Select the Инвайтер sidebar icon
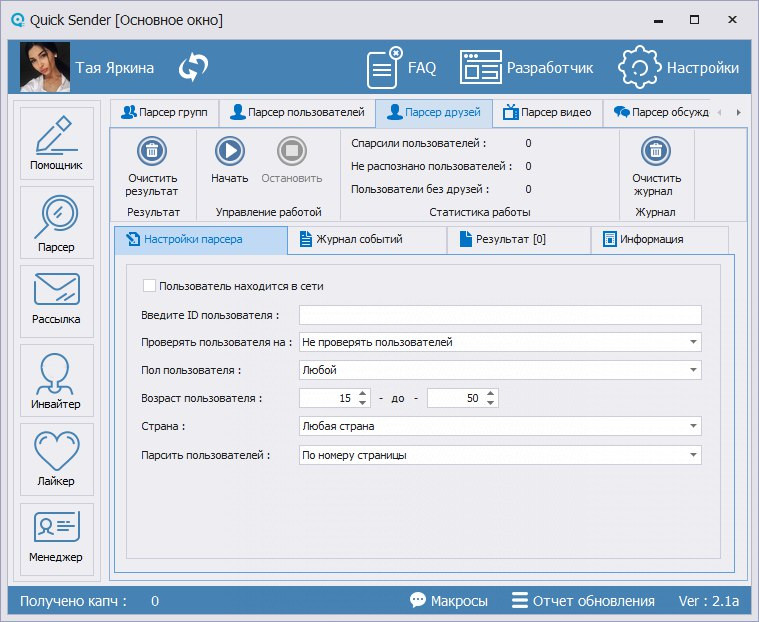The image size is (759, 622). [x=56, y=381]
